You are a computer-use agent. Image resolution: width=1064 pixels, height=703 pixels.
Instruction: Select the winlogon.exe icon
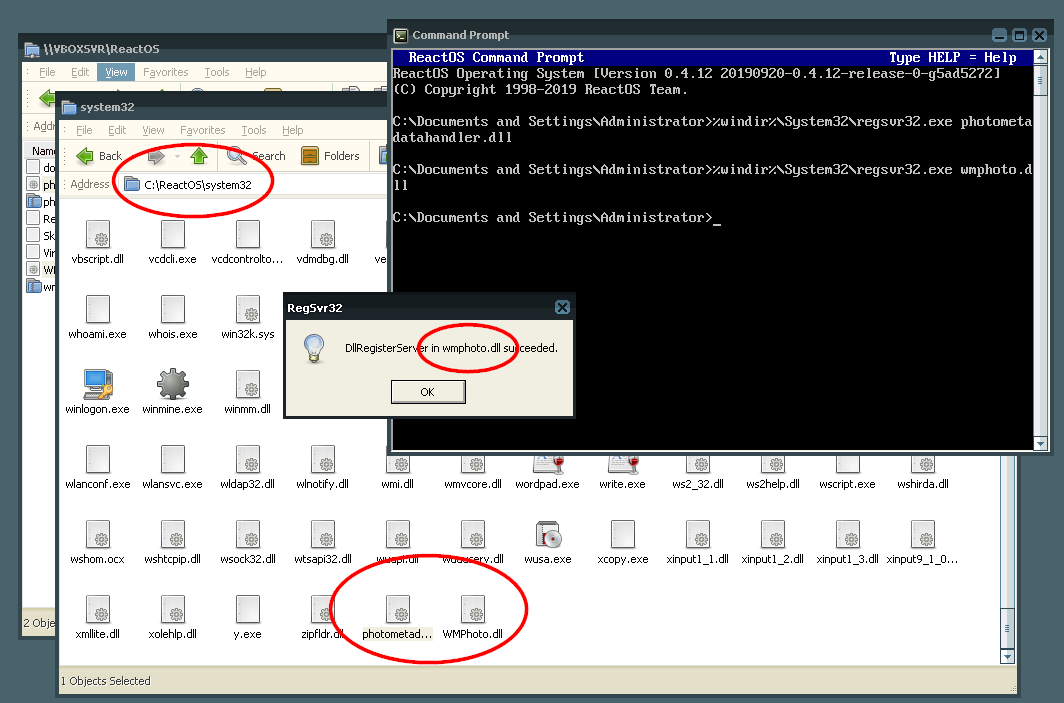[x=98, y=384]
